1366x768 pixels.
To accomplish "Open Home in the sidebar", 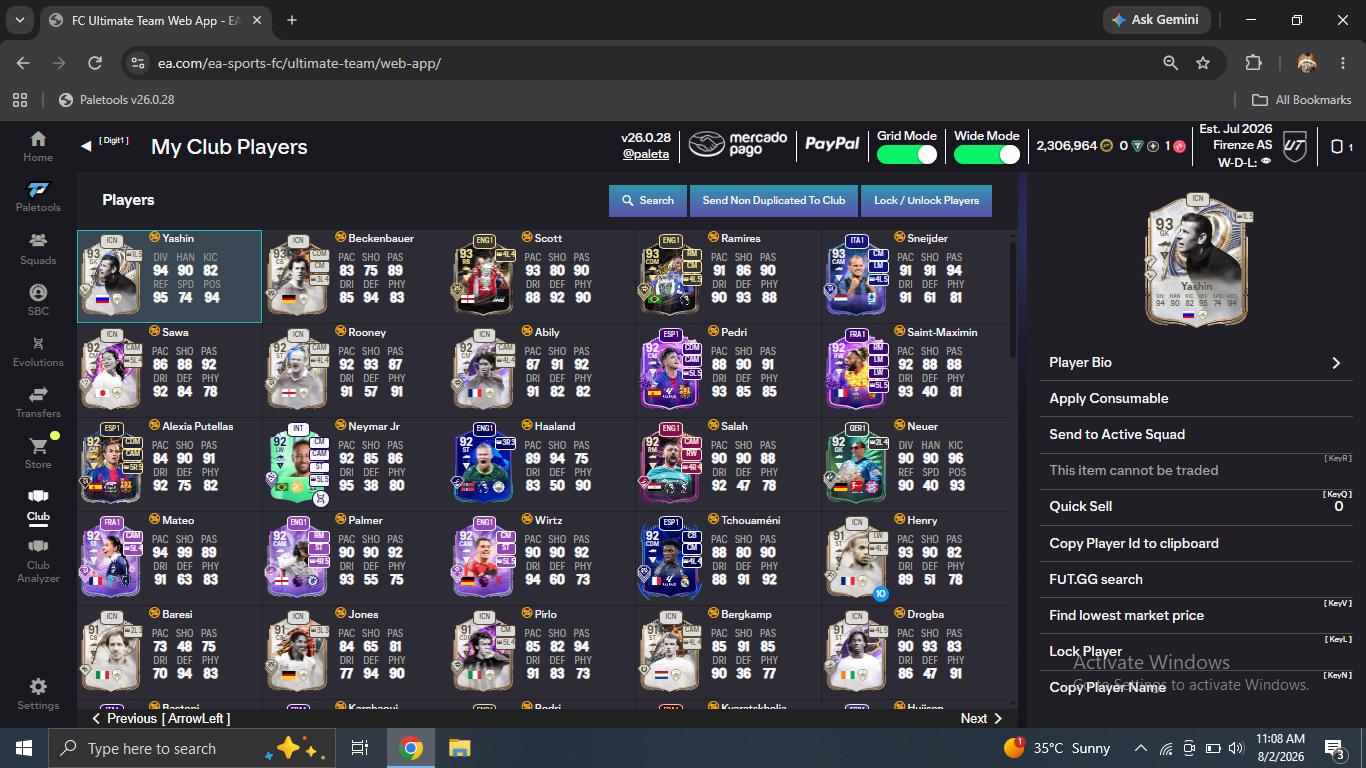I will coord(38,146).
